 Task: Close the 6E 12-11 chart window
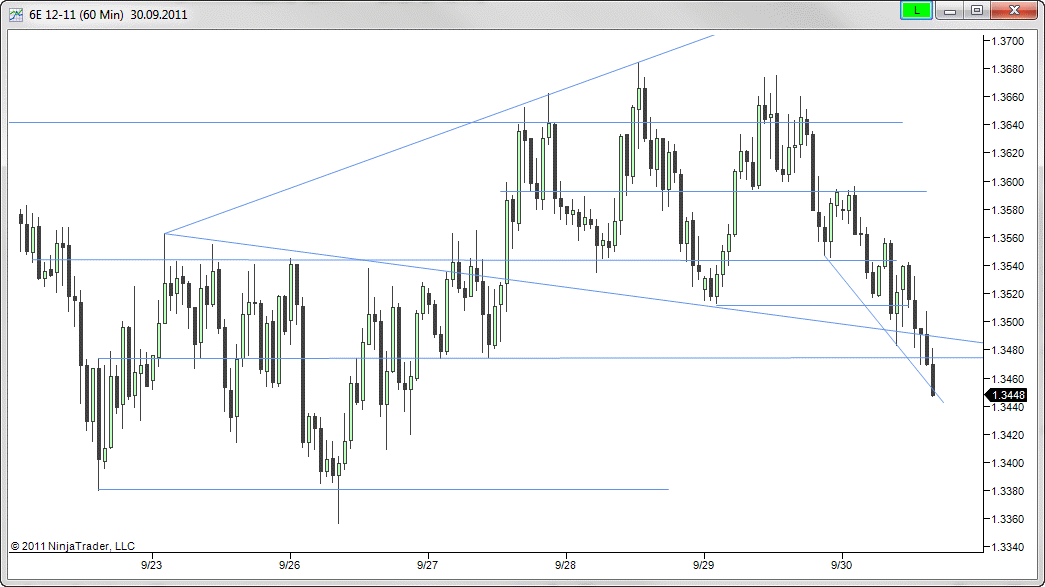(1014, 11)
